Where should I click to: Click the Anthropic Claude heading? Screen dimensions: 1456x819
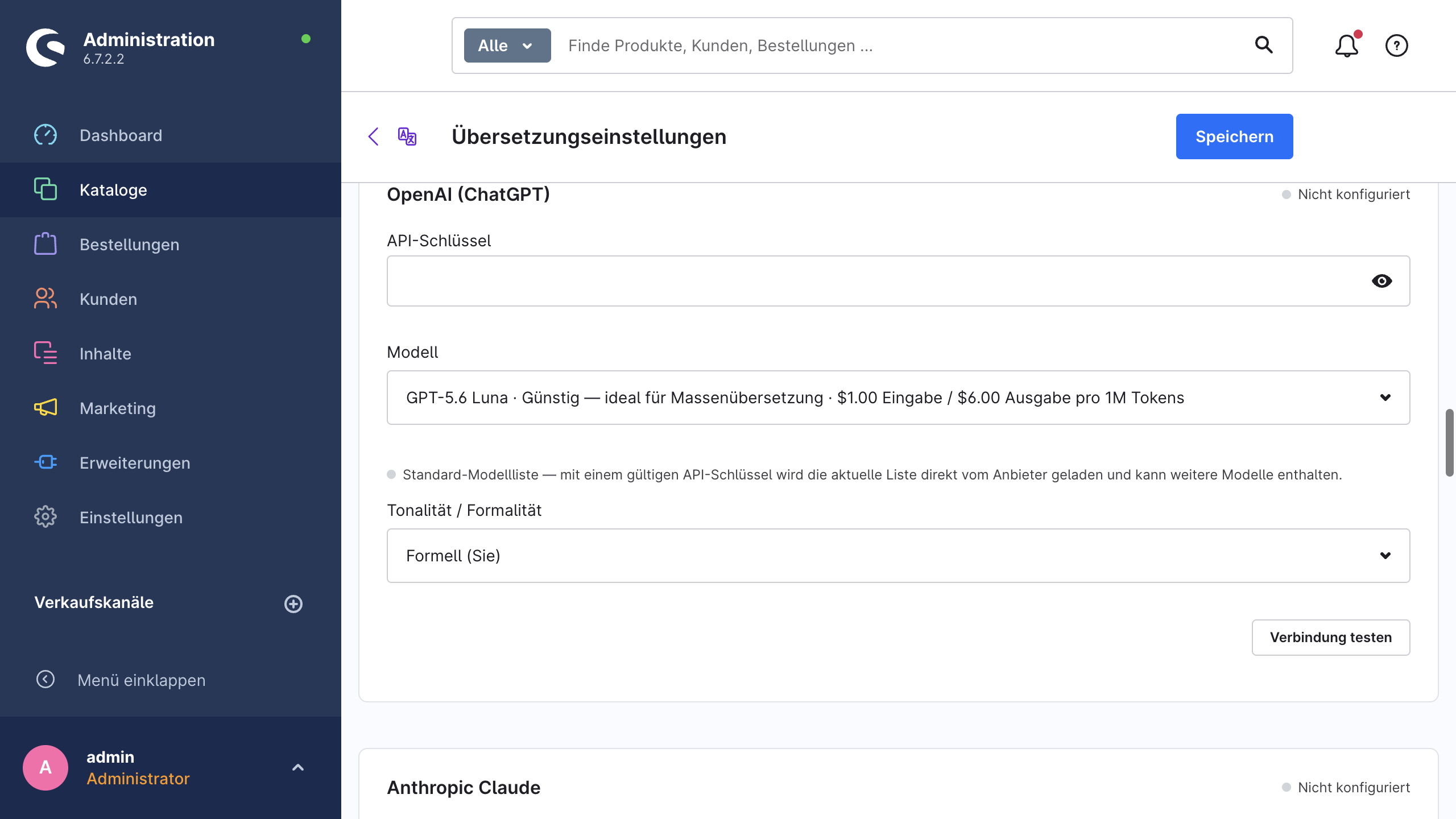pos(464,788)
